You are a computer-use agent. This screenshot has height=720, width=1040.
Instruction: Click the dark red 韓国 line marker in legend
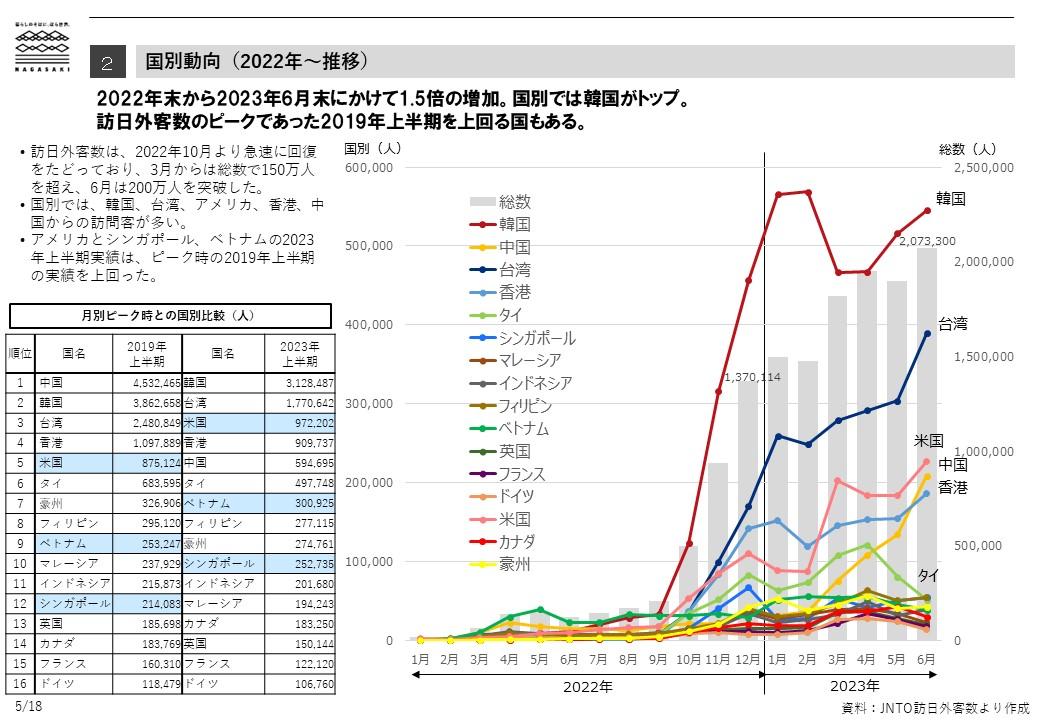pyautogui.click(x=482, y=225)
